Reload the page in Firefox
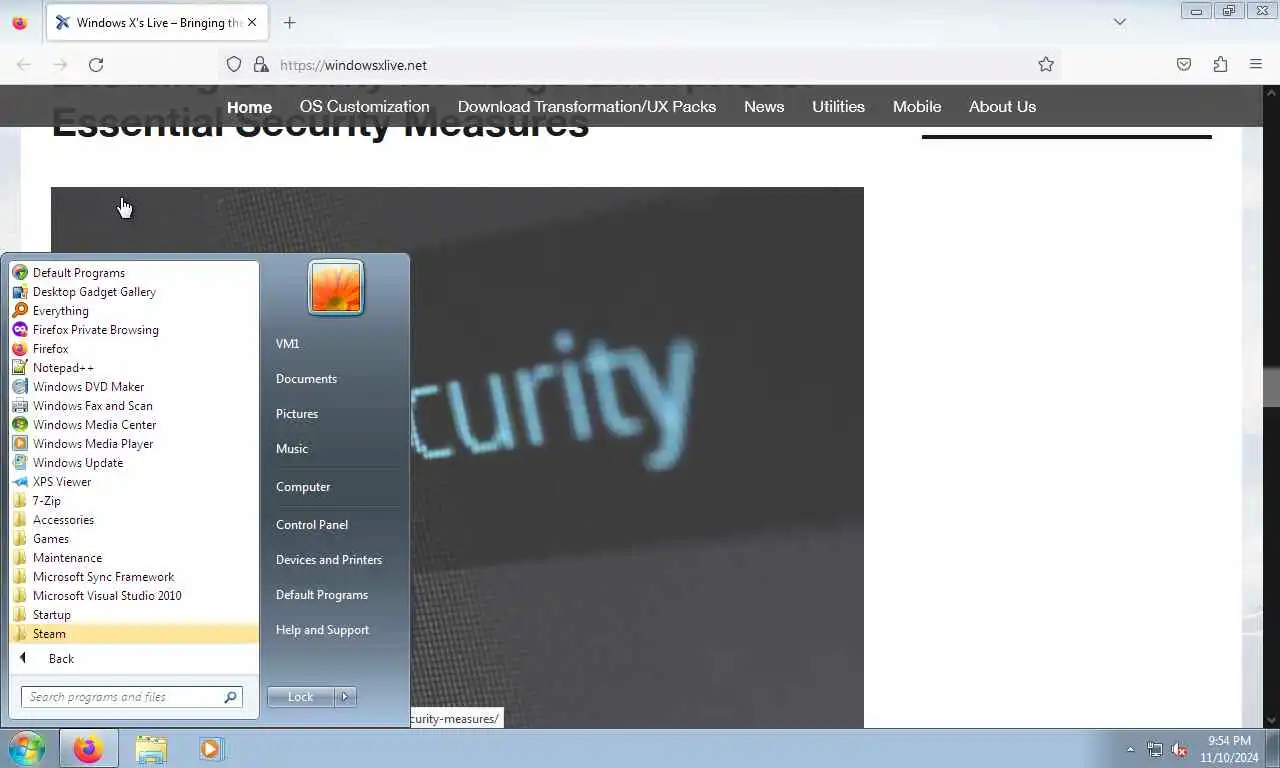The width and height of the screenshot is (1280, 768). click(96, 65)
